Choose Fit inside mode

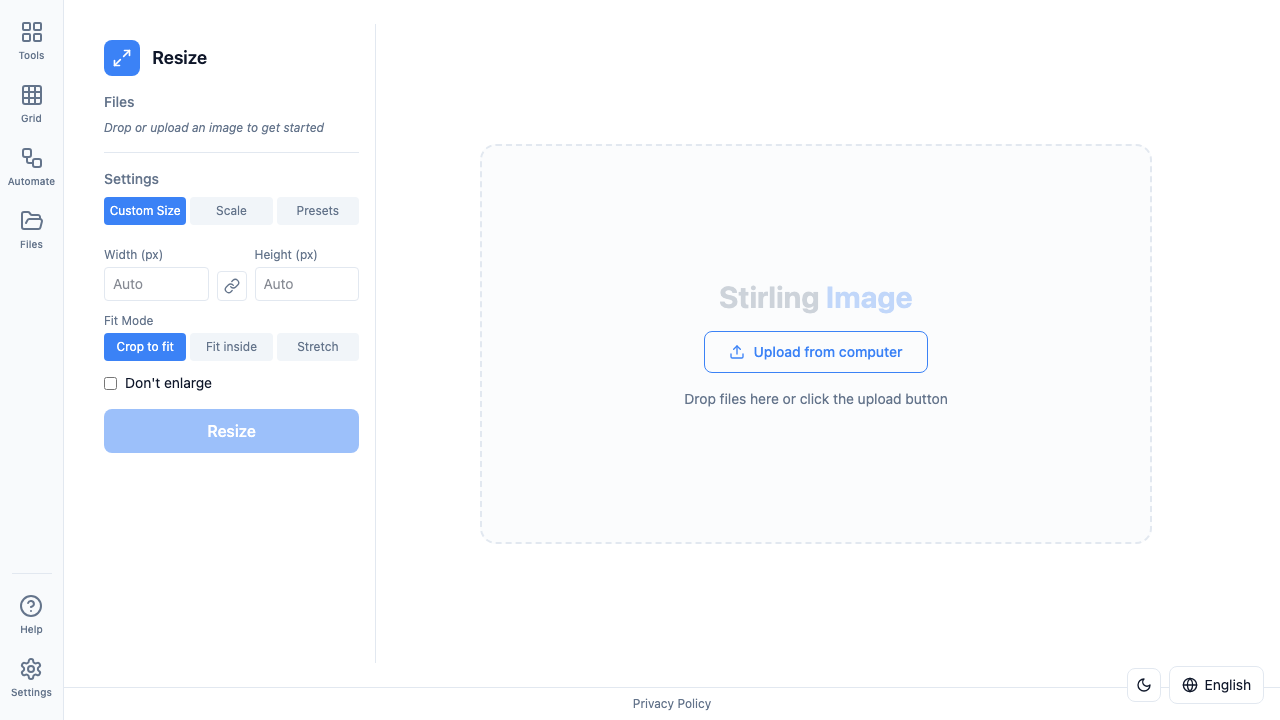click(231, 347)
